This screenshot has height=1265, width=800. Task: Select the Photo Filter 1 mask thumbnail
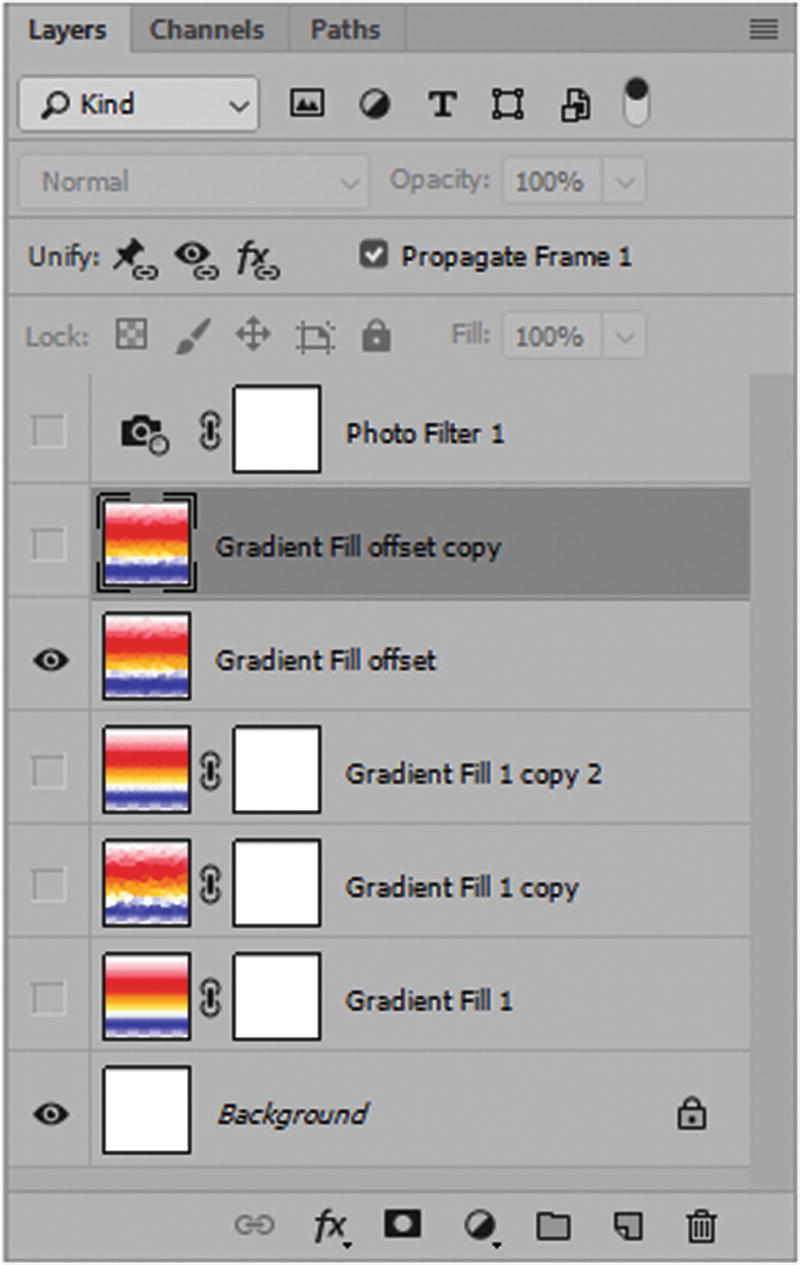coord(276,431)
